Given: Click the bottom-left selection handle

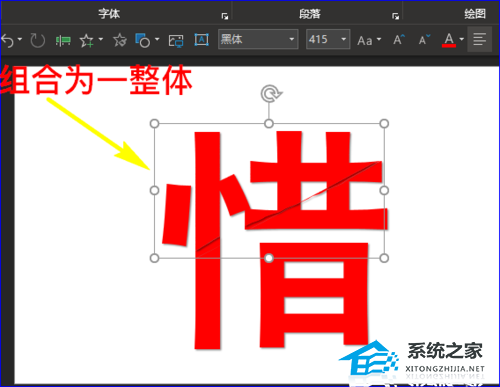Looking at the screenshot, I should click(154, 258).
